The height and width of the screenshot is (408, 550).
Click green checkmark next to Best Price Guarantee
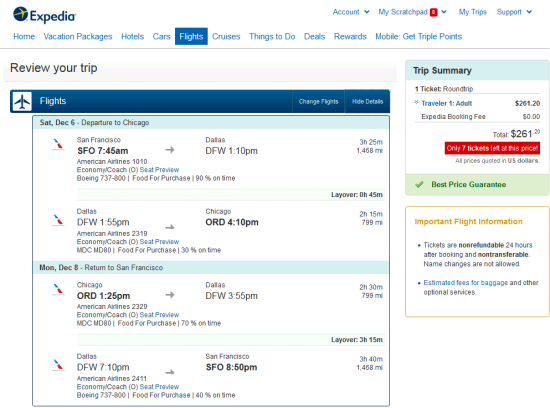(x=419, y=185)
